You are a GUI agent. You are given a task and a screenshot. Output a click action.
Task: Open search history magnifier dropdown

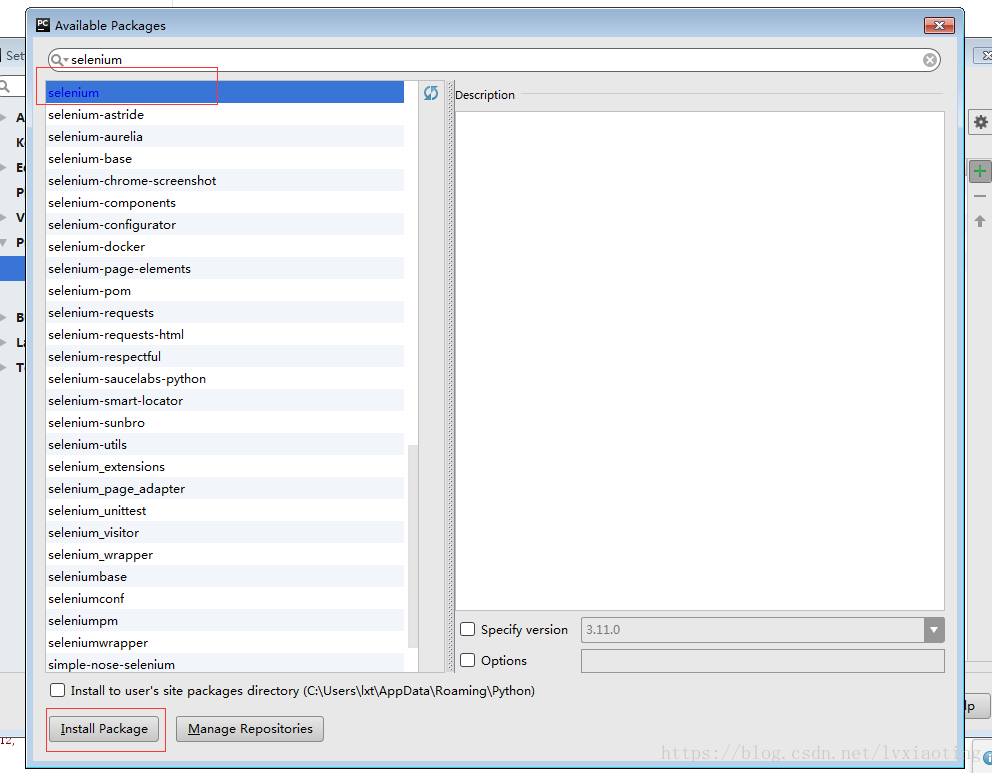59,60
